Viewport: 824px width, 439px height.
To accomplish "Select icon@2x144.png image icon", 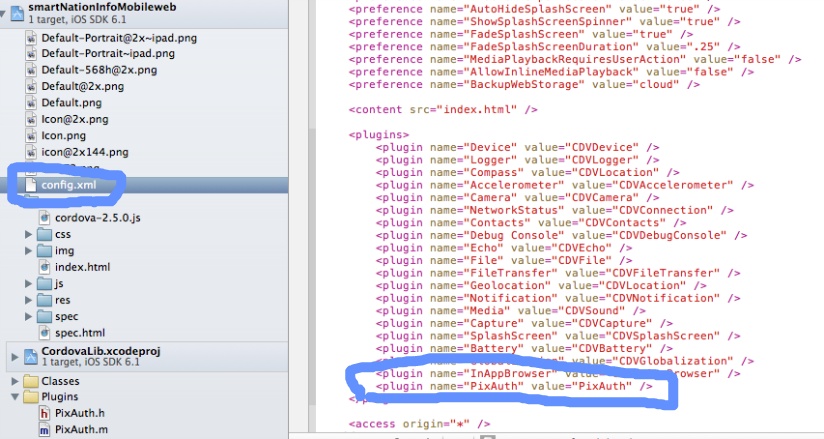I will (x=32, y=152).
